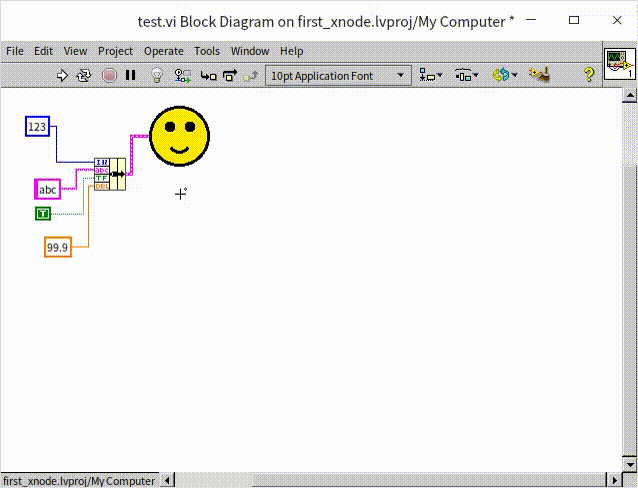This screenshot has height=488, width=638.
Task: Click Step Over icon
Action: coord(229,75)
